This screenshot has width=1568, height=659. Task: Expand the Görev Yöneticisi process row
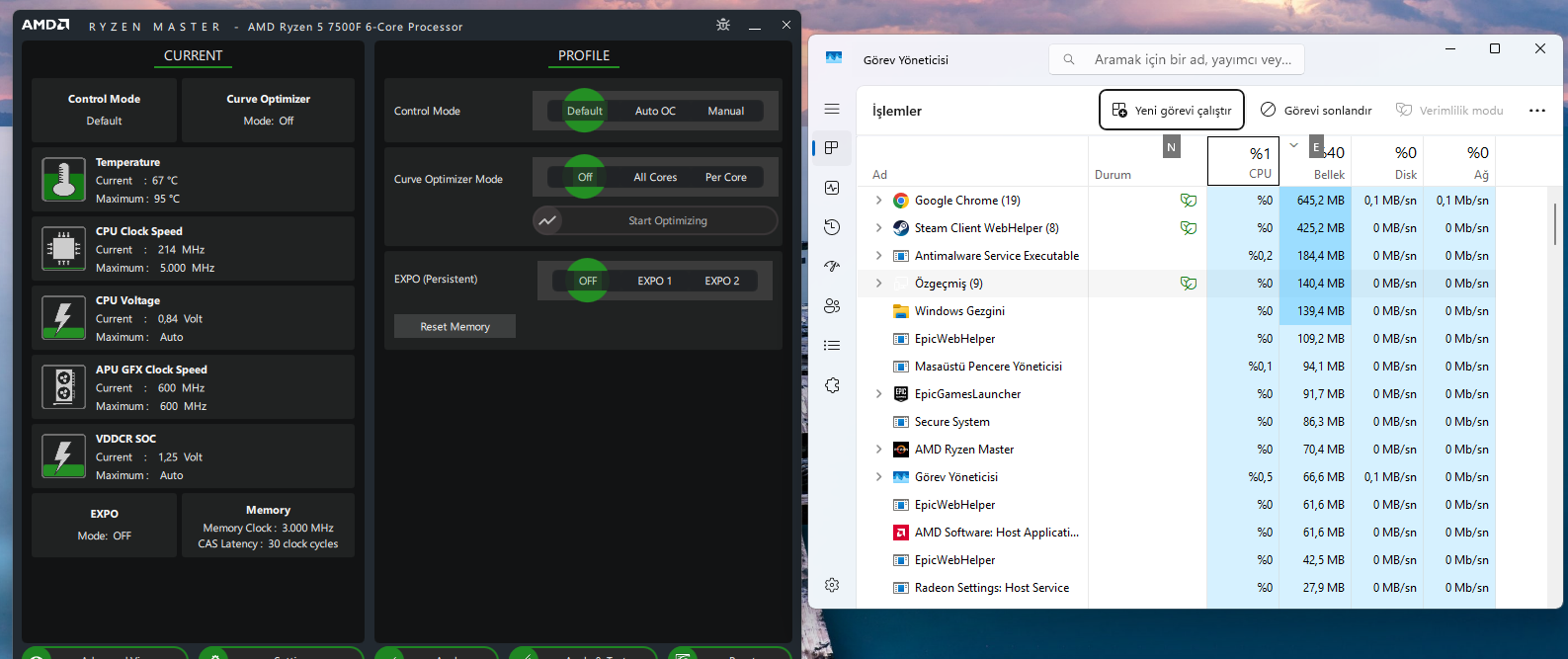click(878, 477)
